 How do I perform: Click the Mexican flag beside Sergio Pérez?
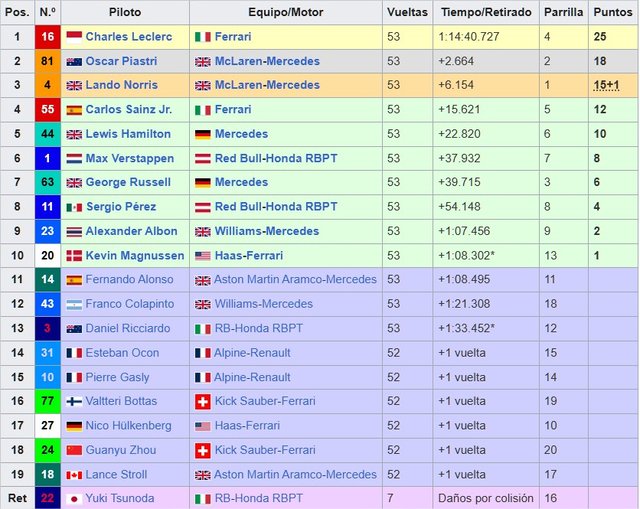[x=74, y=207]
